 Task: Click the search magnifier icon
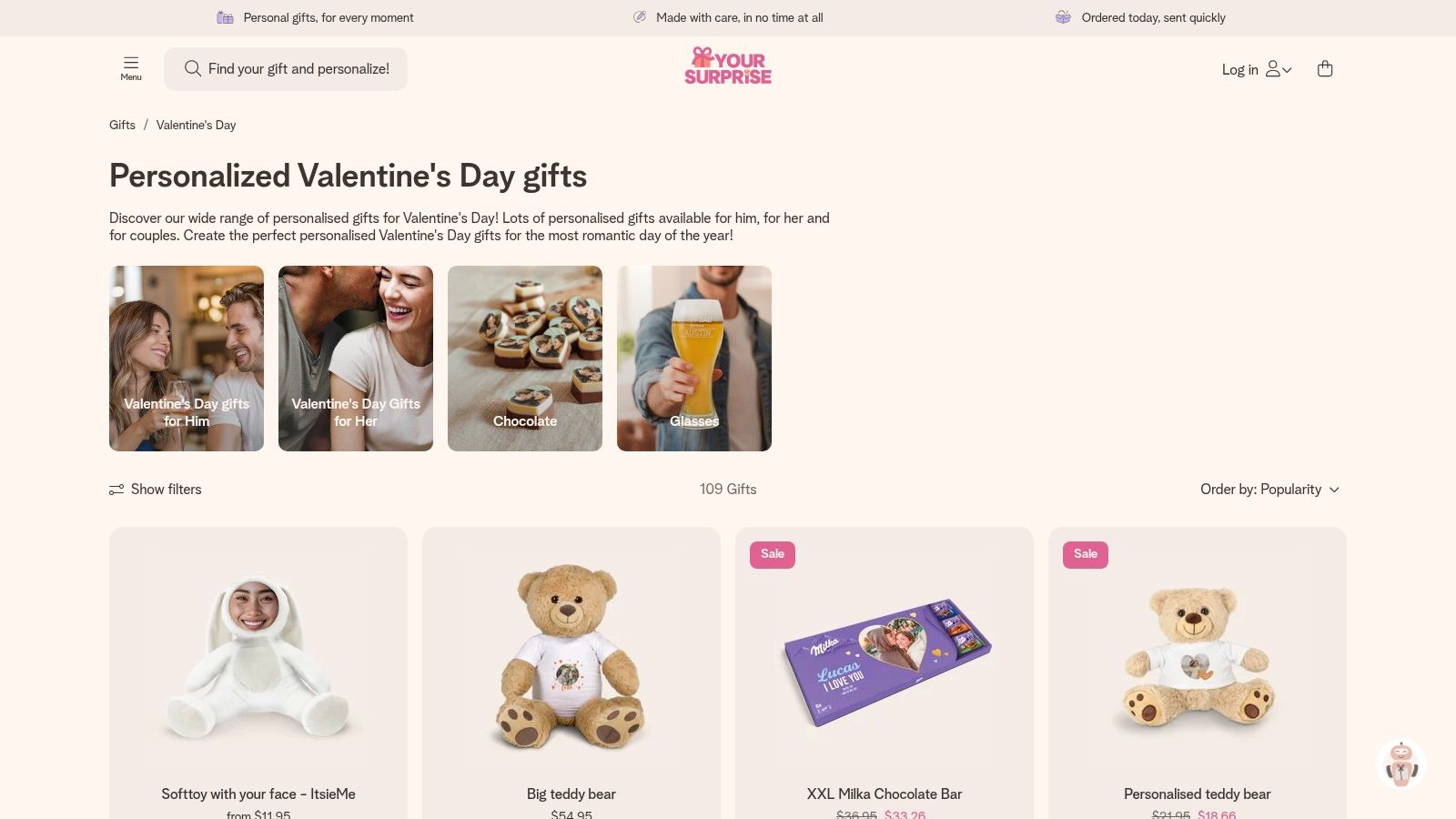pos(192,68)
